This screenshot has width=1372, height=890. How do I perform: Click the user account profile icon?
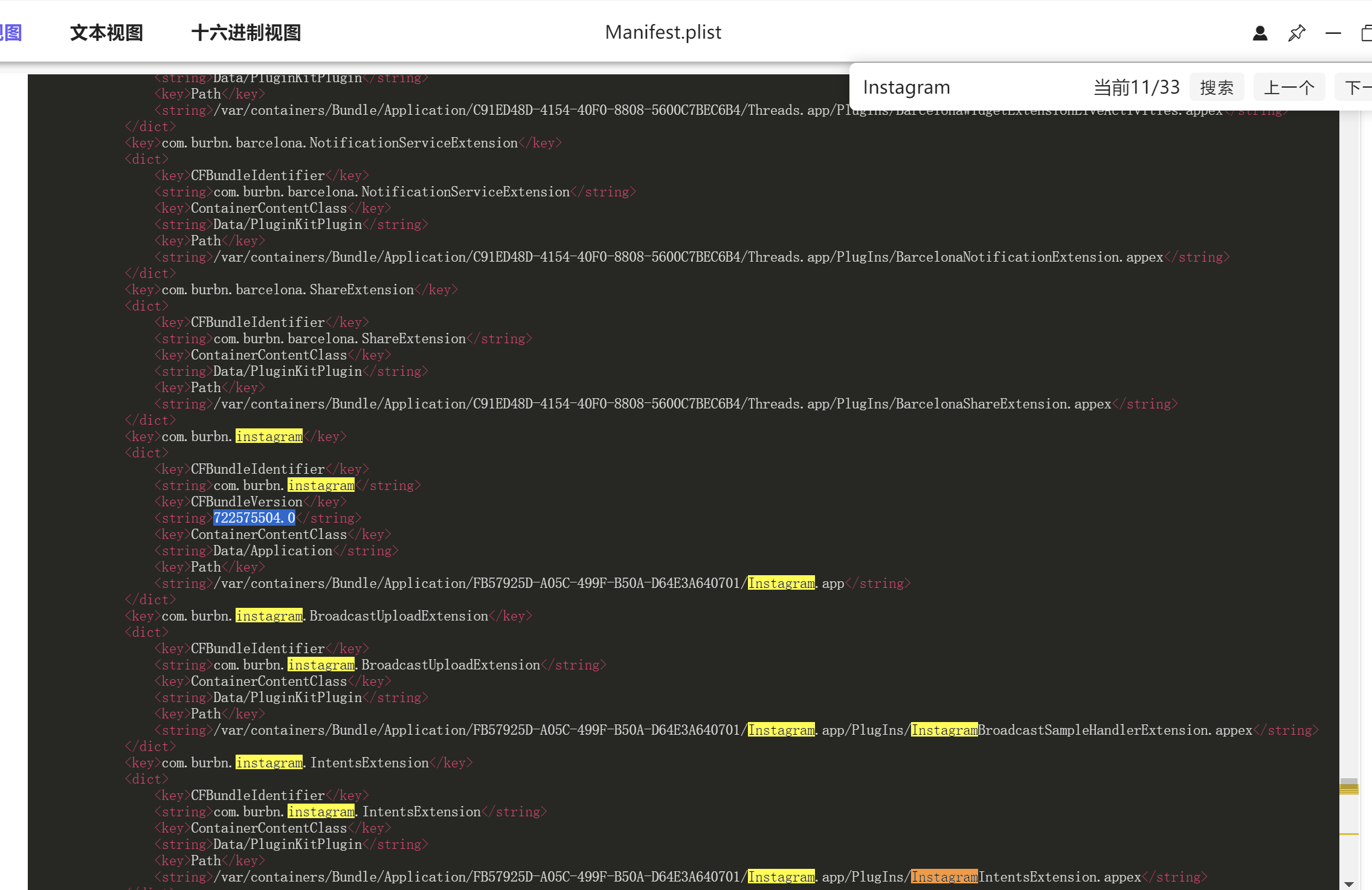click(1260, 33)
